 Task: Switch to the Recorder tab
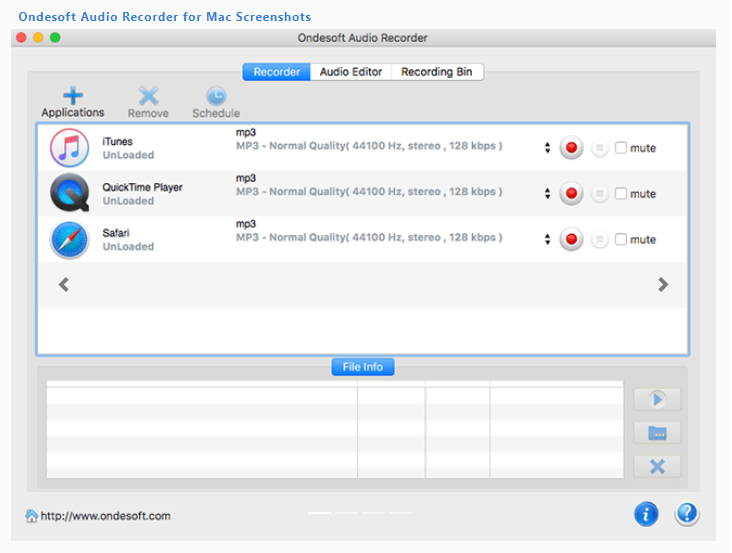pos(276,72)
